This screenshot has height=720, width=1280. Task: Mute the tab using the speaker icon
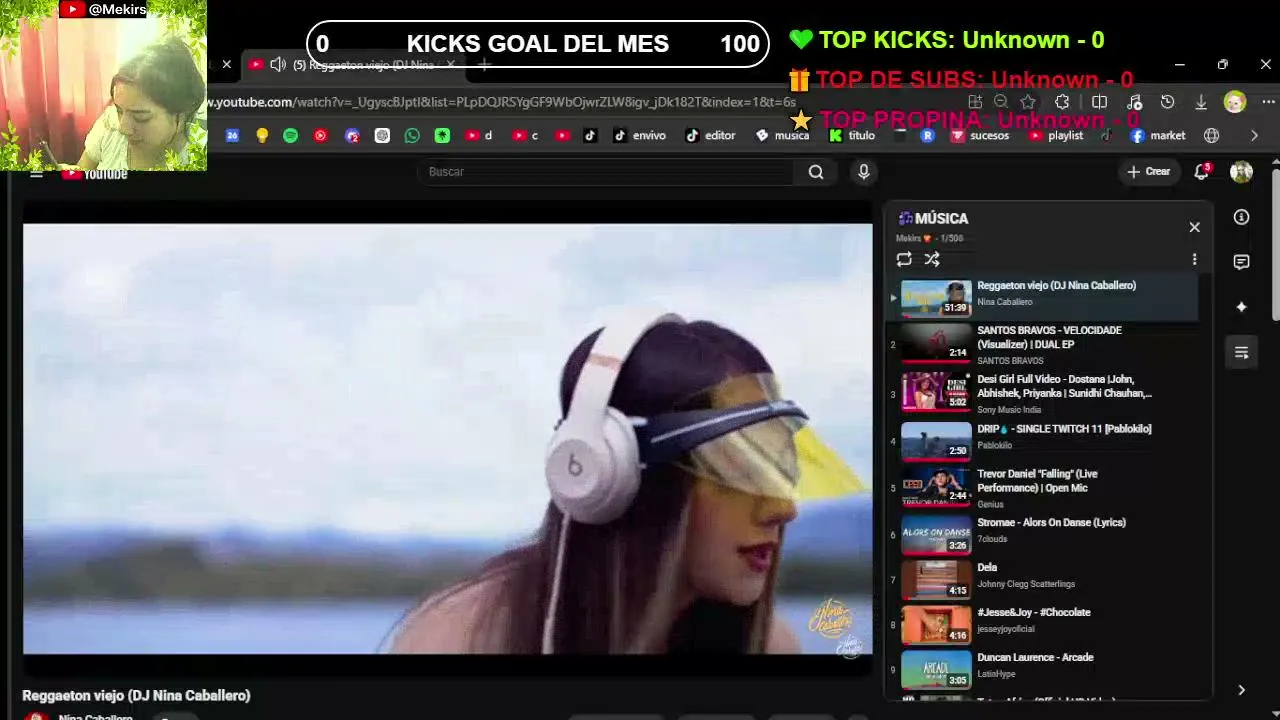click(278, 65)
